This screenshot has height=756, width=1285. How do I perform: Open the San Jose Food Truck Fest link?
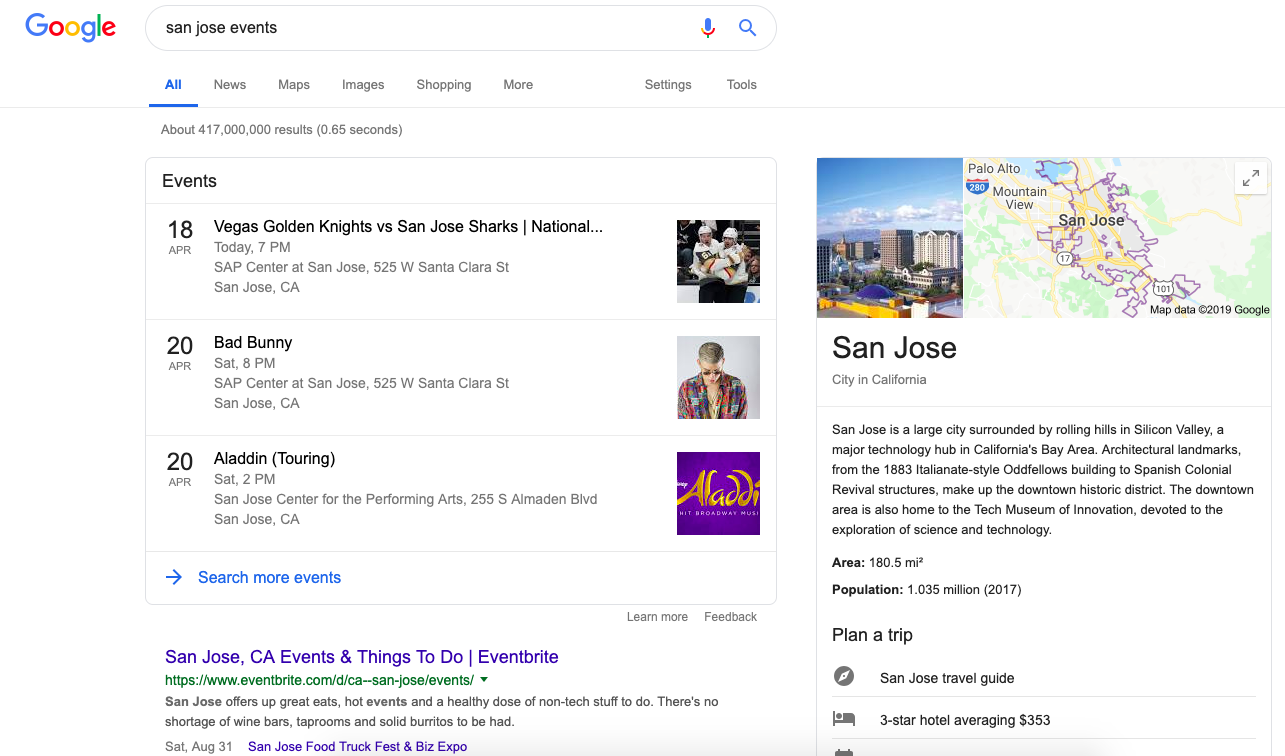(356, 745)
